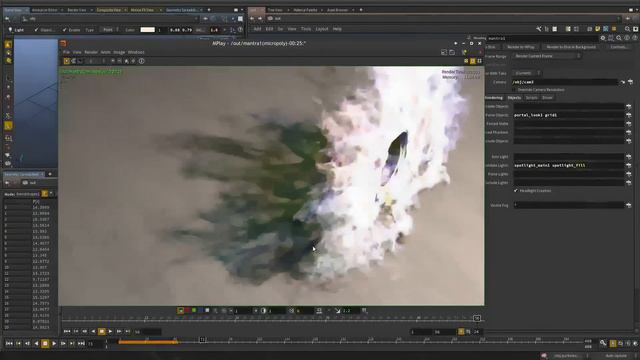Switch to the Render View tab
Viewport: 640px width, 360px height.
[x=77, y=10]
